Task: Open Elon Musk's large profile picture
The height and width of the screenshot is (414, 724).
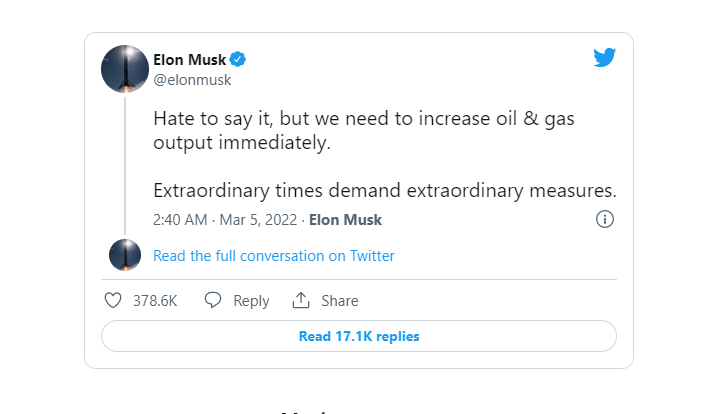Action: click(126, 69)
